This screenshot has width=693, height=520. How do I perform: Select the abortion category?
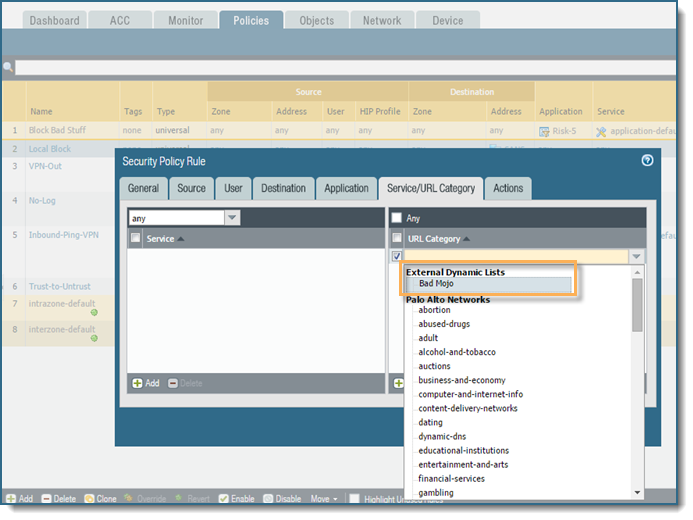click(434, 310)
